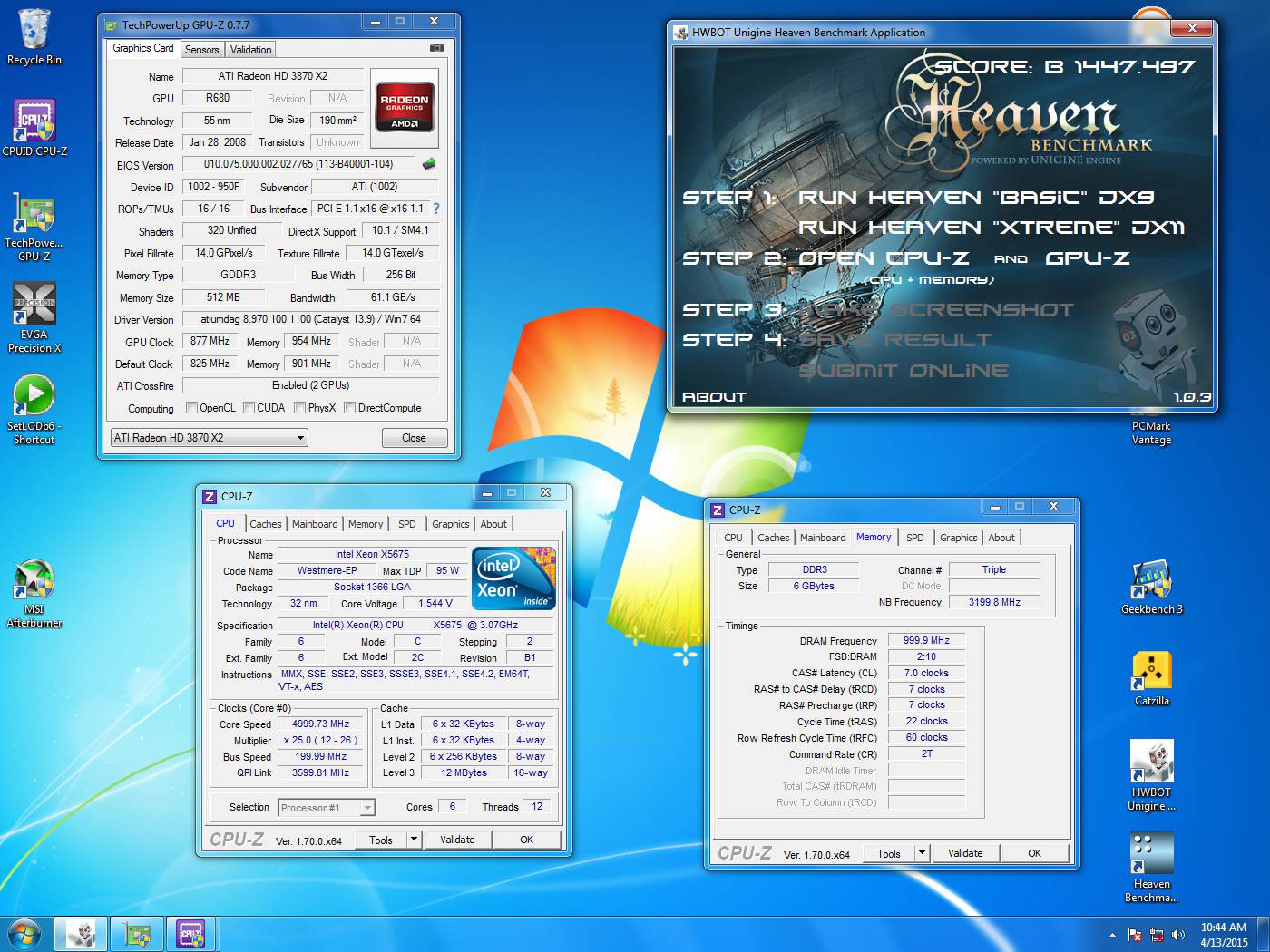
Task: Open About tab in left CPU-Z window
Action: [493, 524]
